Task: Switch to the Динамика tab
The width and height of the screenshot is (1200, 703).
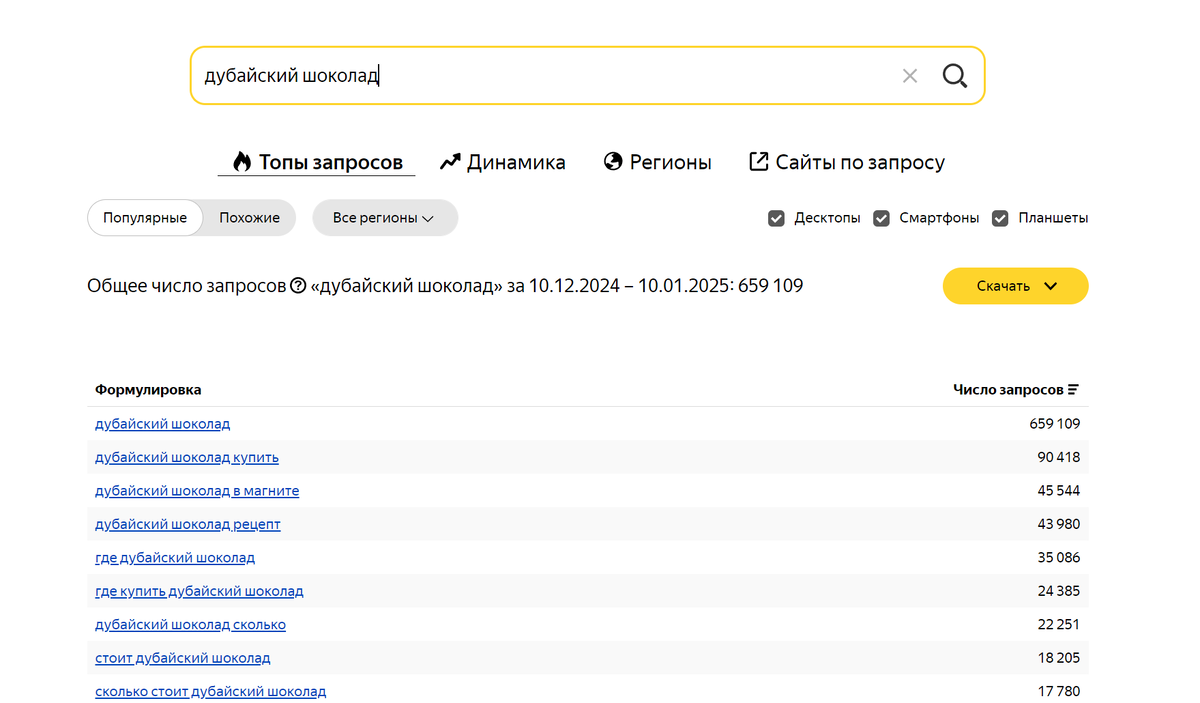Action: click(x=502, y=162)
